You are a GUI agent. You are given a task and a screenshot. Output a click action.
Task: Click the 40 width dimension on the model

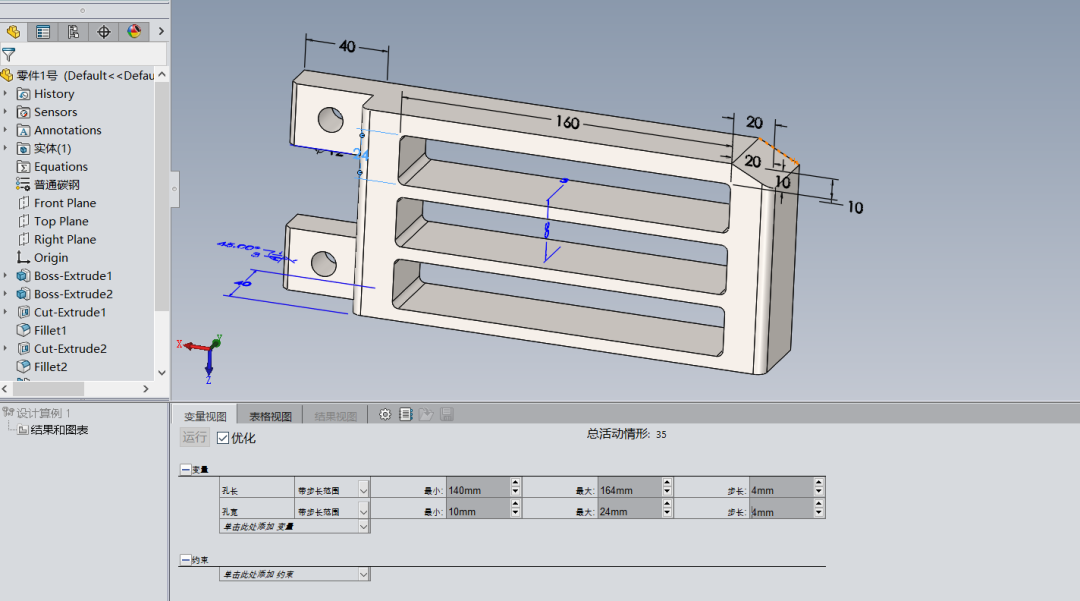[x=347, y=46]
